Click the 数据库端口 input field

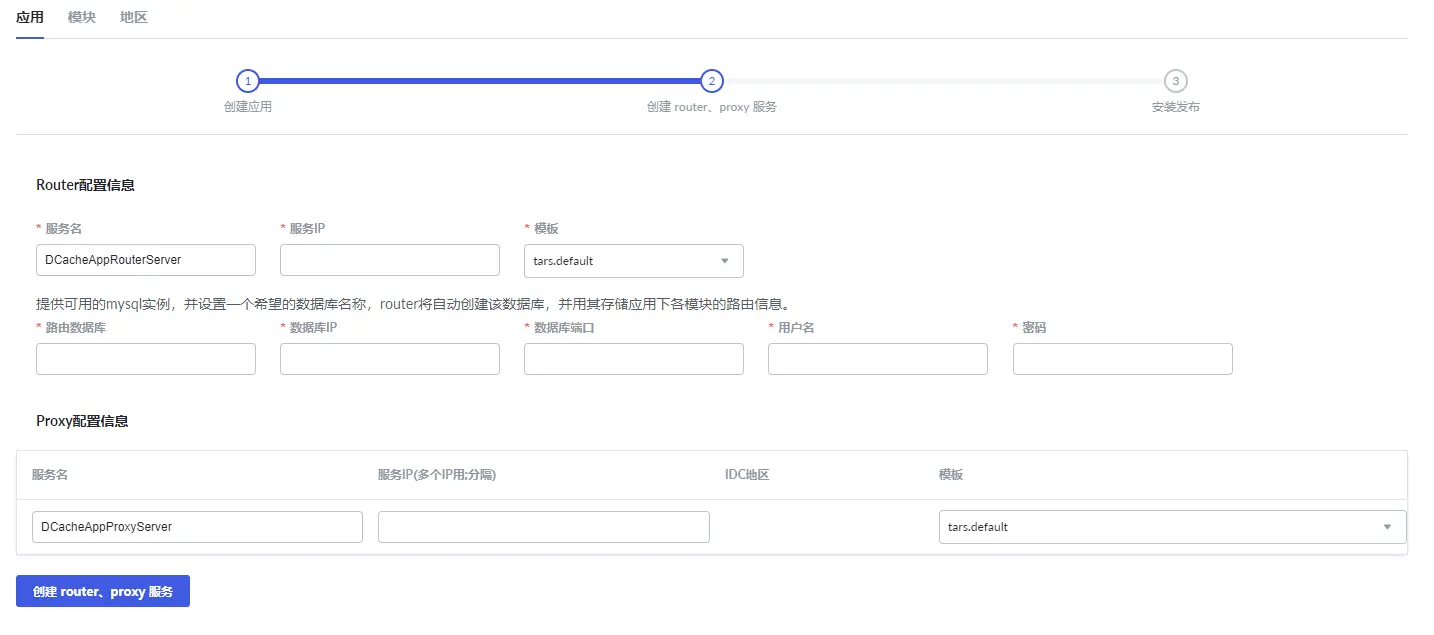634,359
